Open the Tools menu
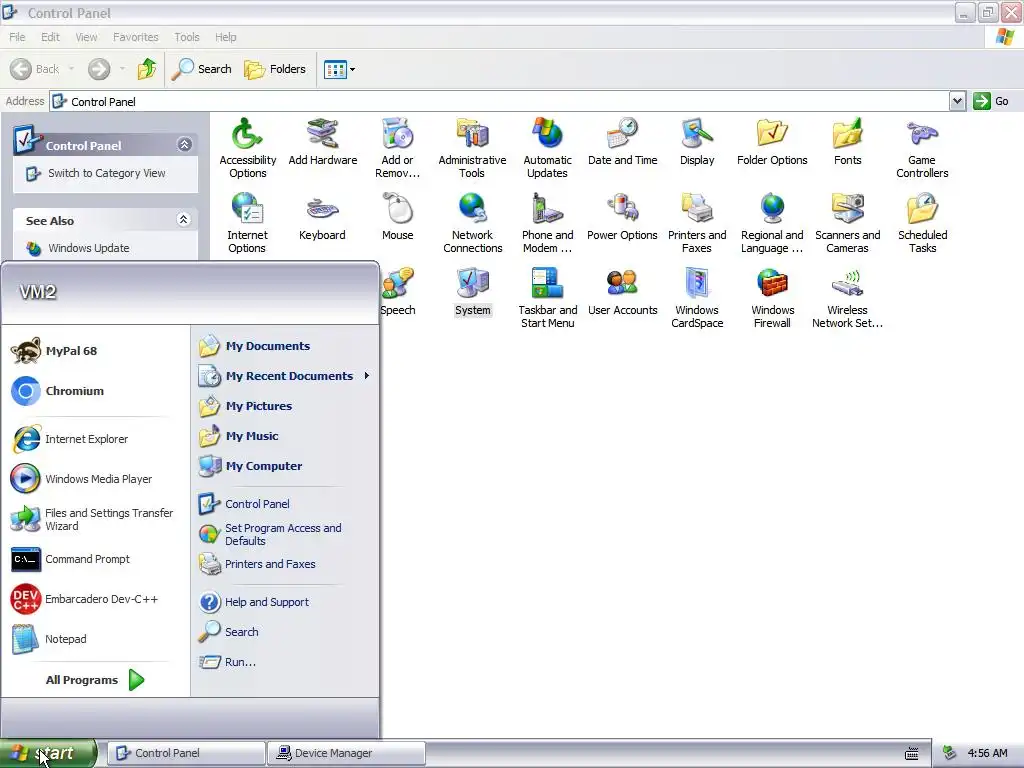The width and height of the screenshot is (1024, 768). (x=187, y=37)
